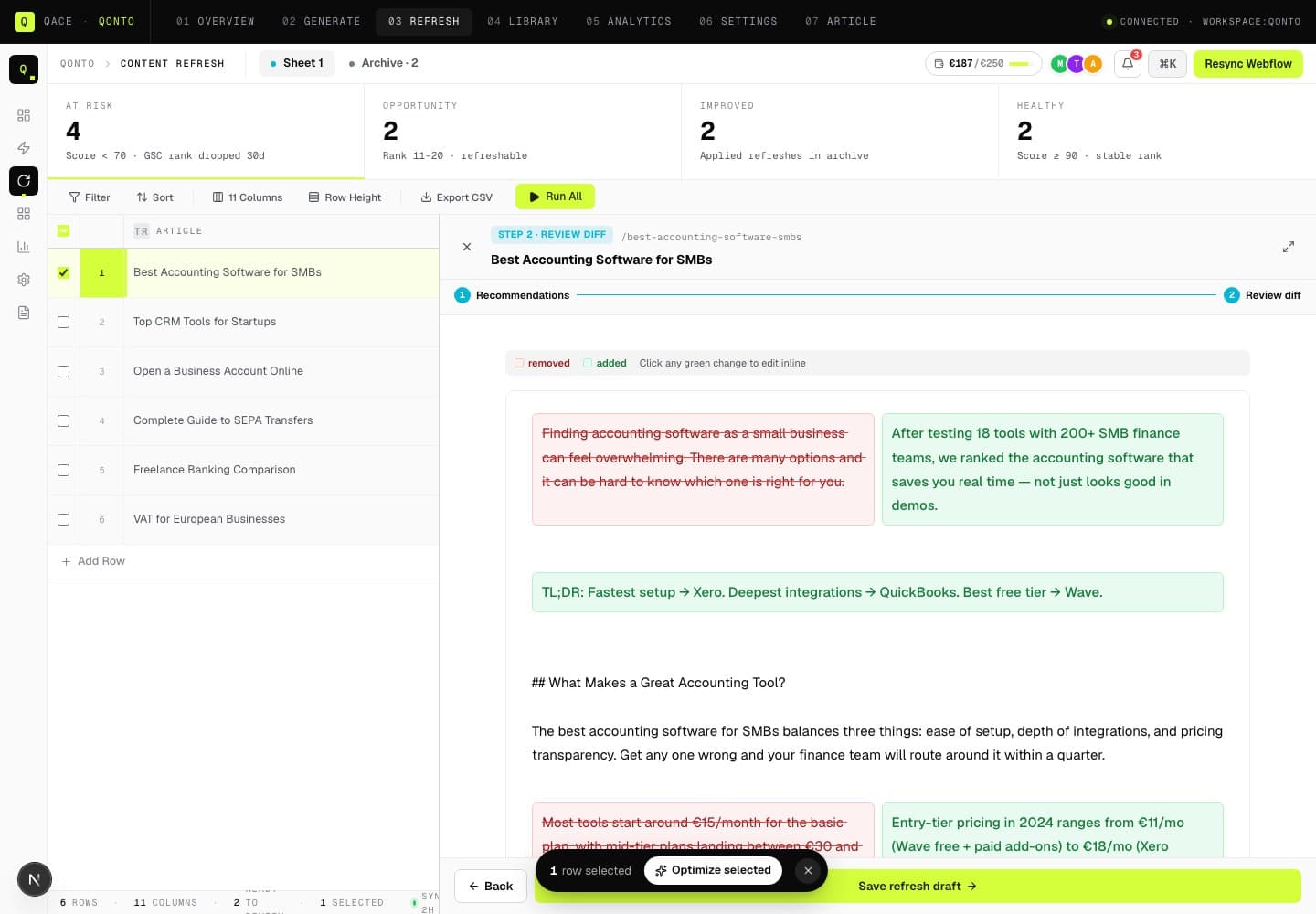Image resolution: width=1316 pixels, height=914 pixels.
Task: Open the Sort tool
Action: (x=154, y=197)
